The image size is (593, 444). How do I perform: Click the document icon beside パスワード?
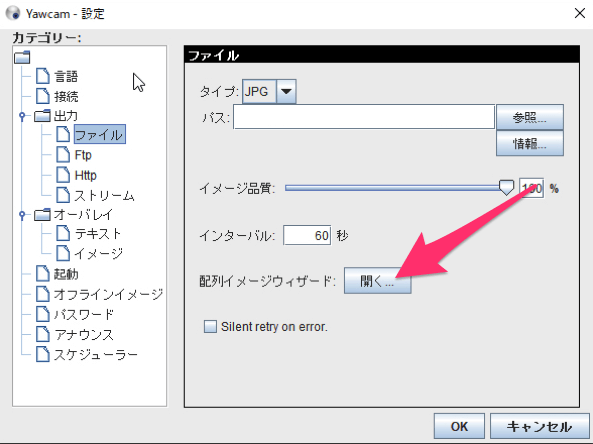(x=42, y=314)
